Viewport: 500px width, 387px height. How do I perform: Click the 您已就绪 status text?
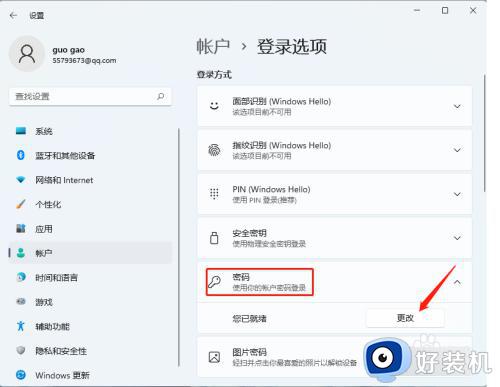(249, 319)
